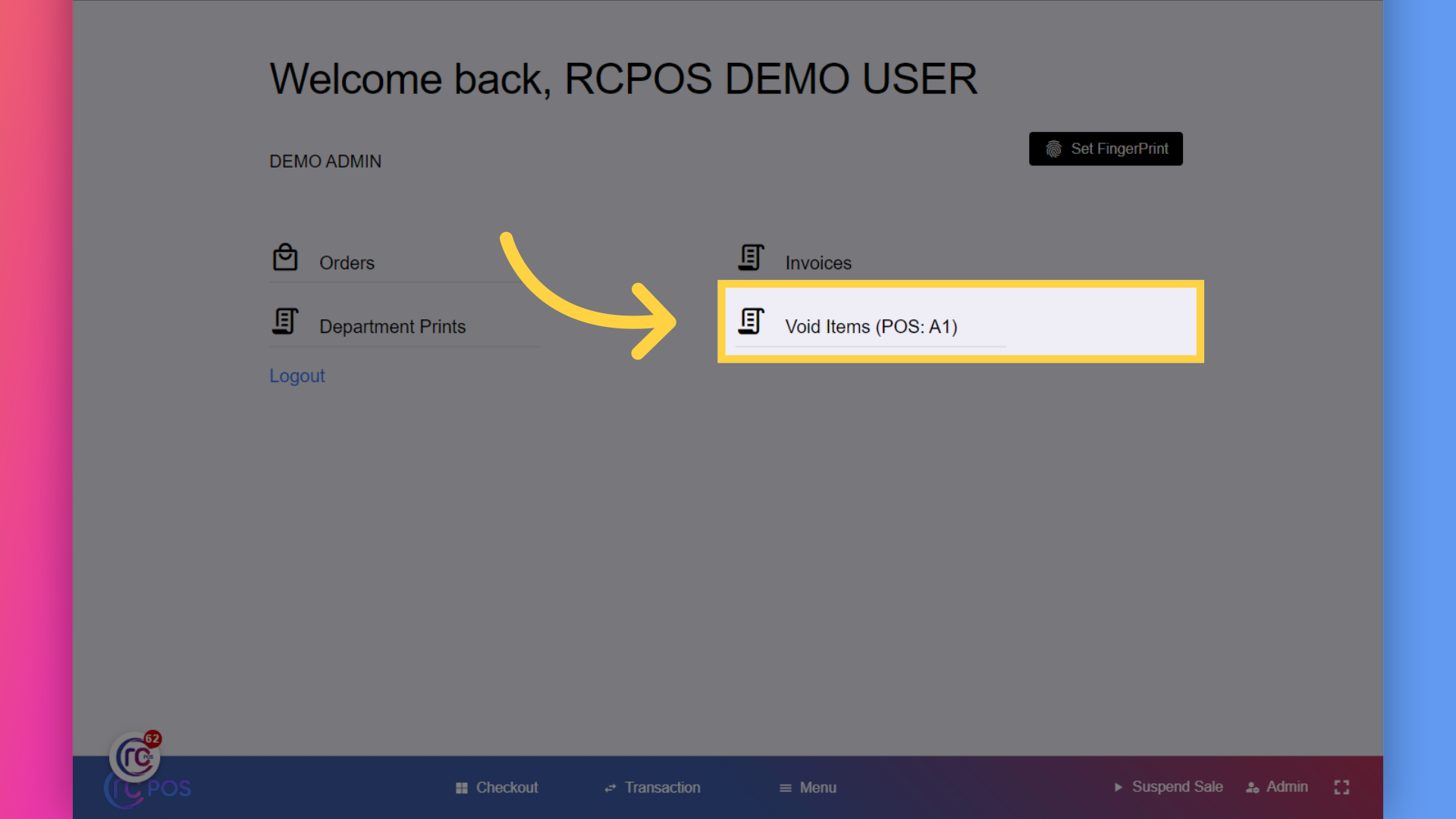Toggle fullscreen mode icon
The height and width of the screenshot is (819, 1456).
(1341, 787)
